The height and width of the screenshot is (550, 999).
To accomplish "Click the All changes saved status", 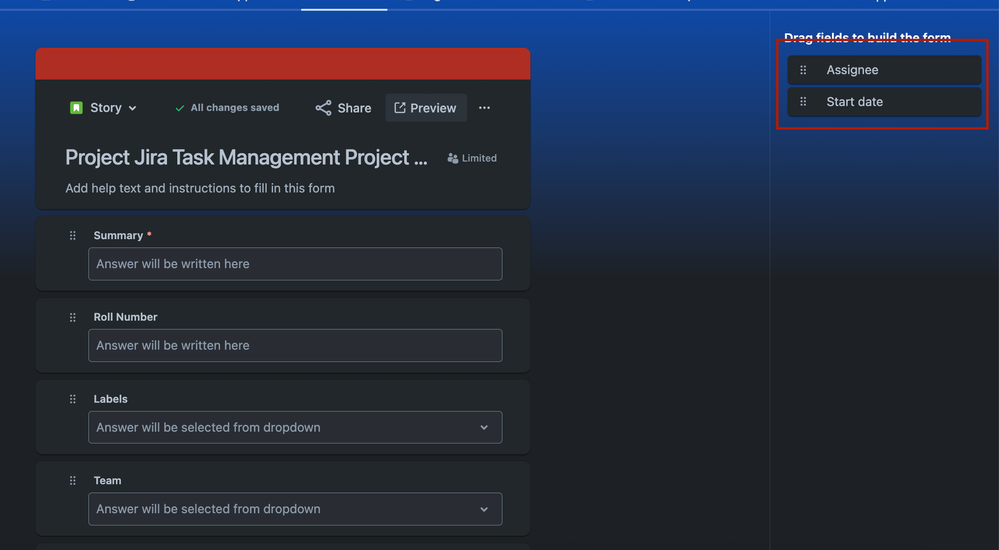I will click(227, 108).
